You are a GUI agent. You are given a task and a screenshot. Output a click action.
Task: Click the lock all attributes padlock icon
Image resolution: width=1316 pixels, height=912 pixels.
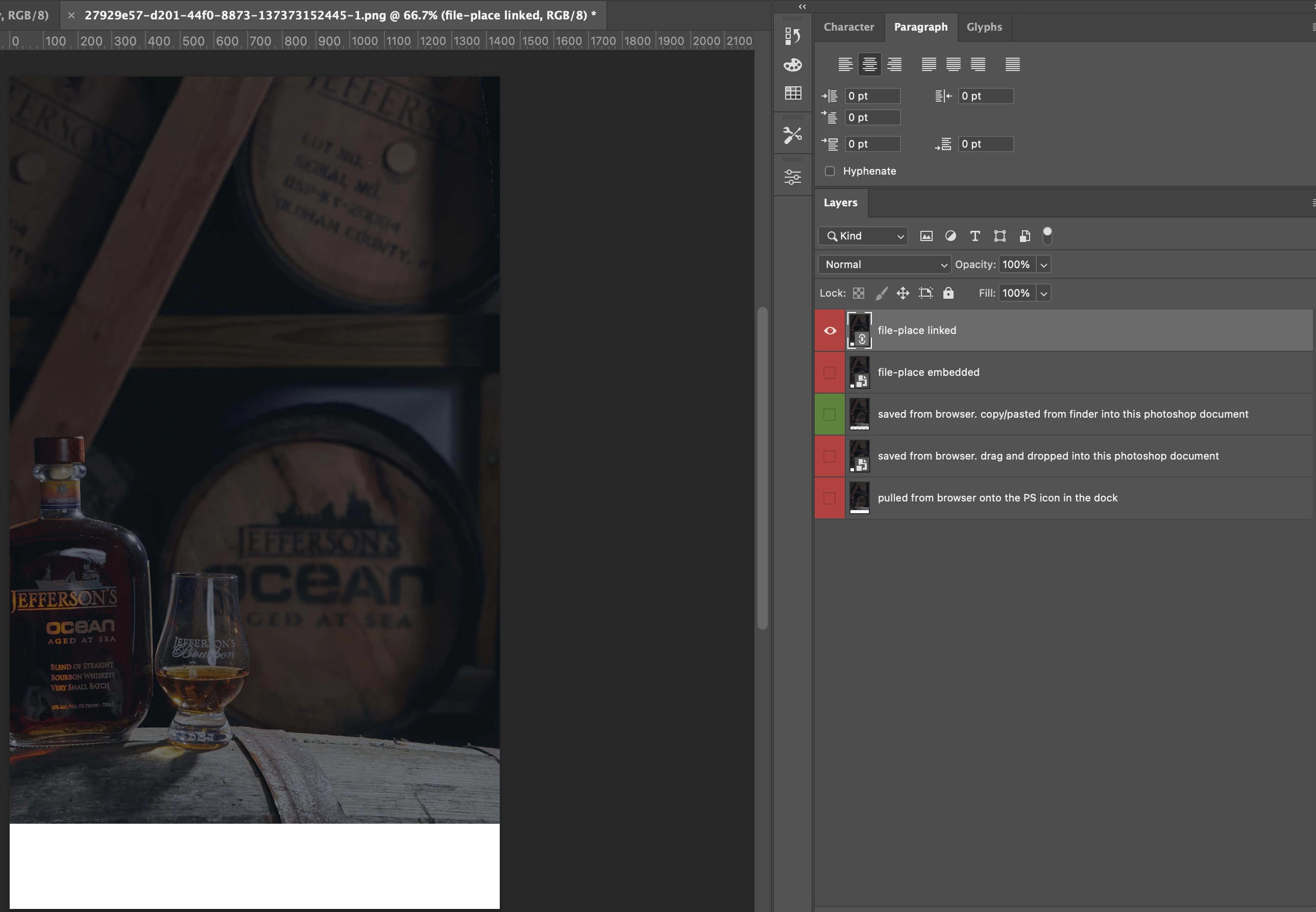coord(948,293)
